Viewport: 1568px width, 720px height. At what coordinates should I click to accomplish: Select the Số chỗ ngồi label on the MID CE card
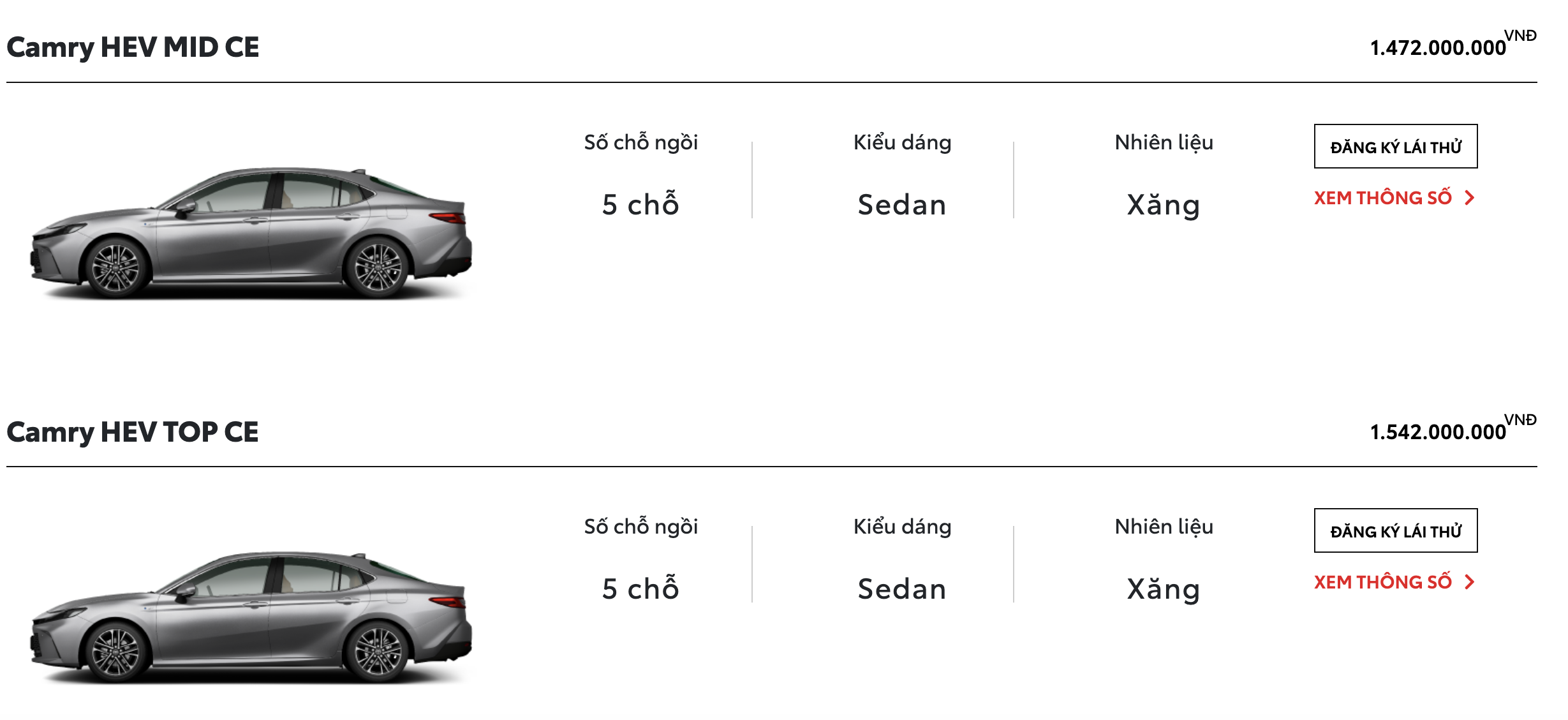tap(641, 143)
